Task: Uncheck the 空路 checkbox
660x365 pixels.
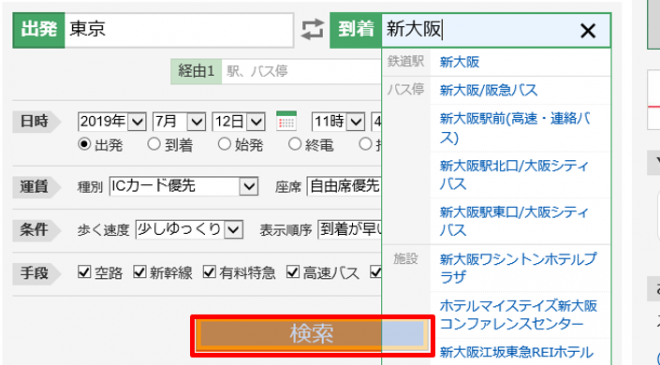Action: (85, 272)
